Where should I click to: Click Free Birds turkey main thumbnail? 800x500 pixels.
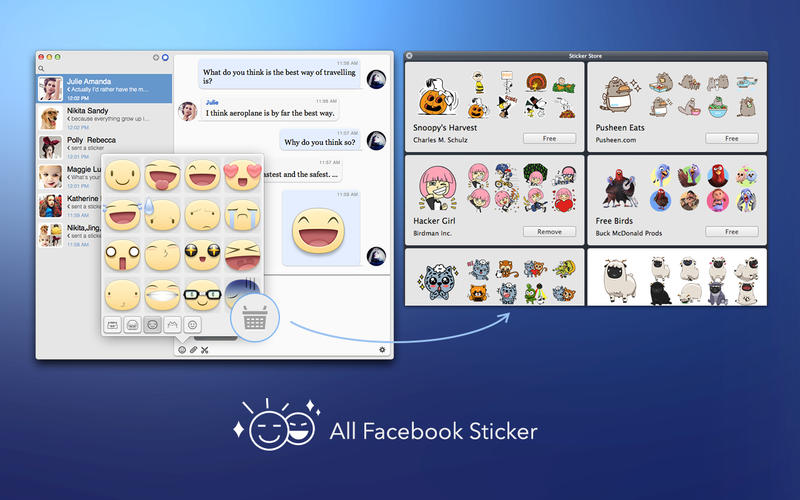(x=619, y=188)
